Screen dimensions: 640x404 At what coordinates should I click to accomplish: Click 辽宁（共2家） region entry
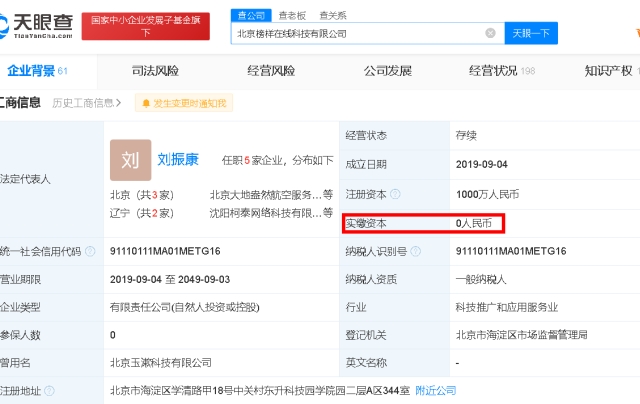[142, 213]
